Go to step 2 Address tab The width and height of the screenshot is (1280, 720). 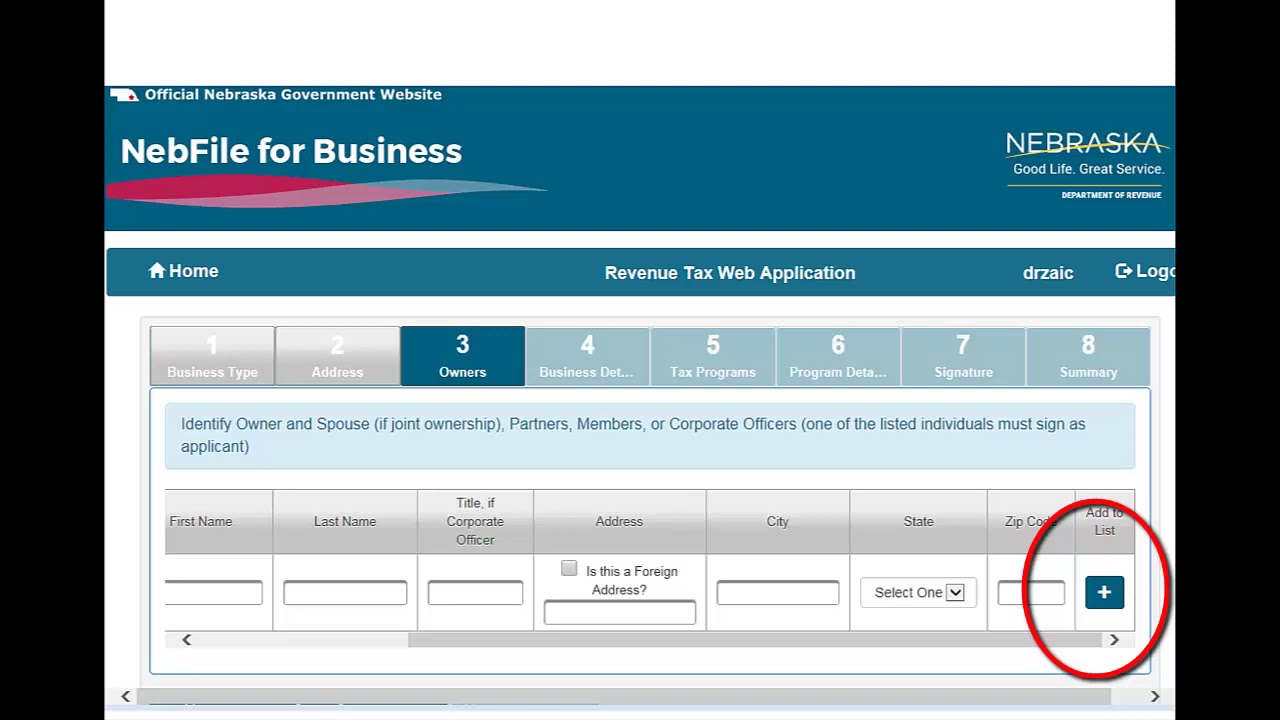(337, 356)
